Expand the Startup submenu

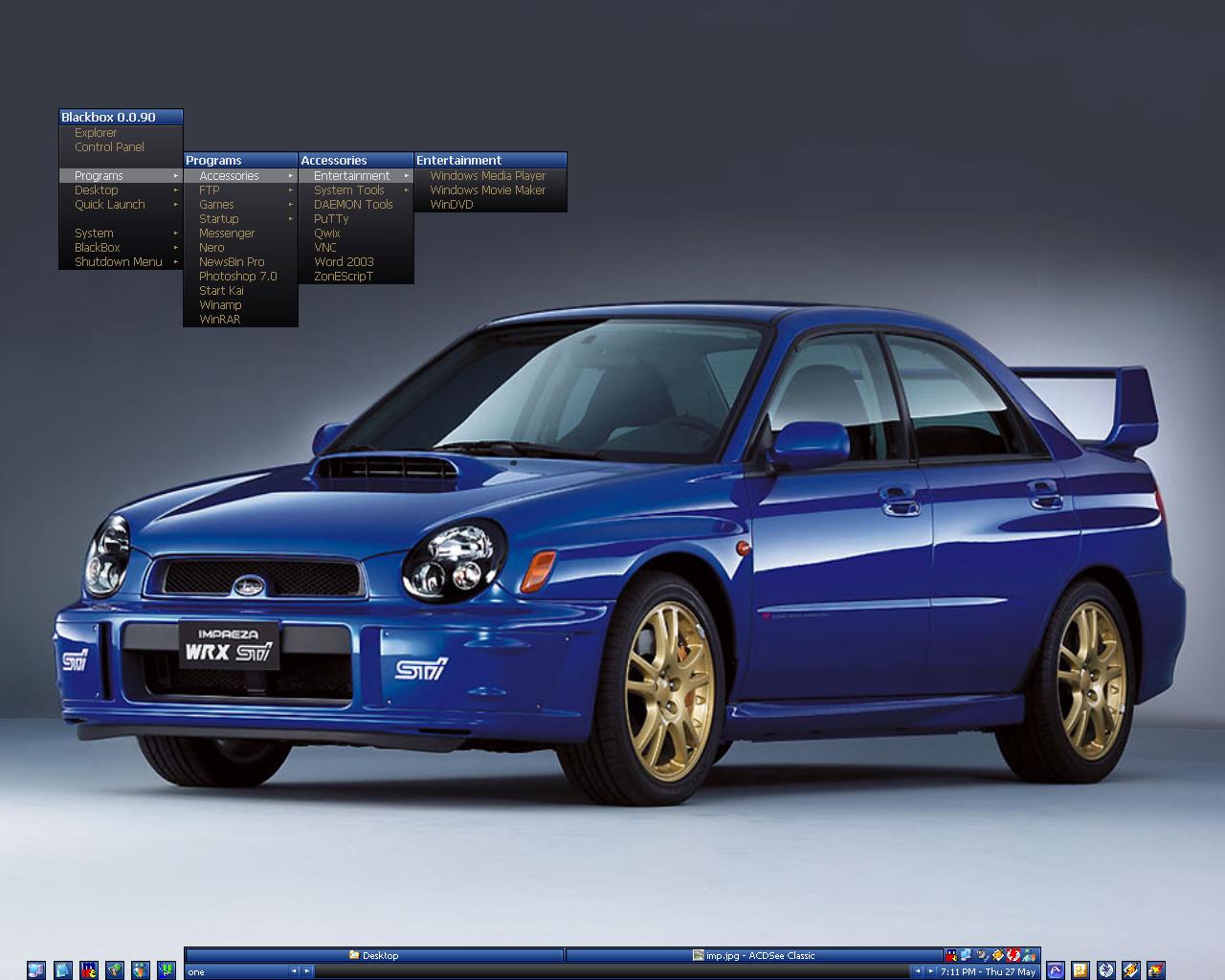(240, 219)
